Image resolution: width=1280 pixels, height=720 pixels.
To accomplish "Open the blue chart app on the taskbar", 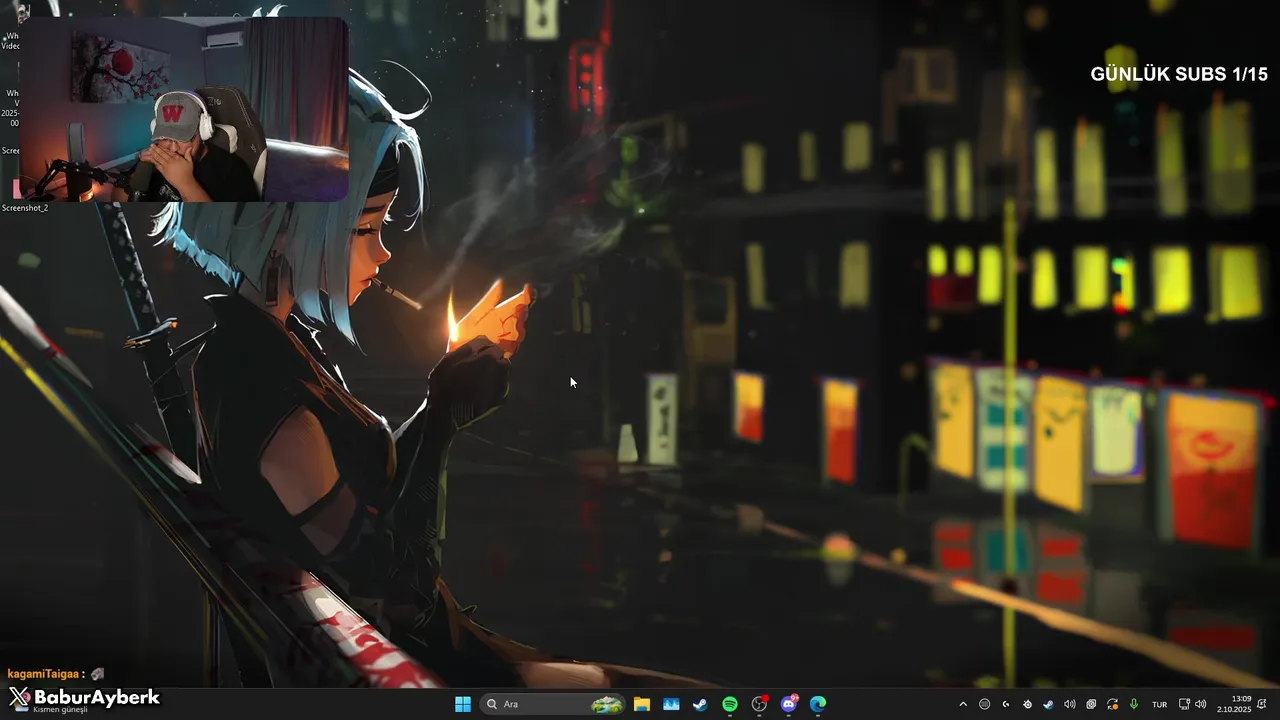I will click(671, 704).
